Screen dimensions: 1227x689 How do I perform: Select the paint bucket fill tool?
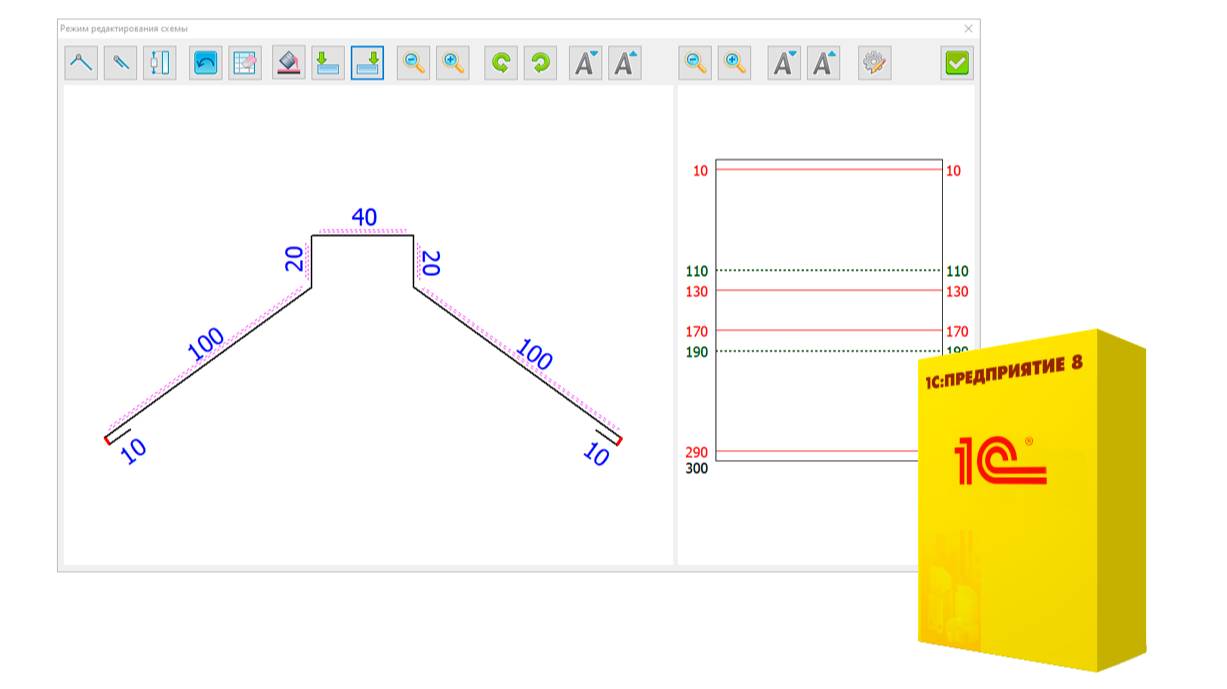click(x=289, y=63)
